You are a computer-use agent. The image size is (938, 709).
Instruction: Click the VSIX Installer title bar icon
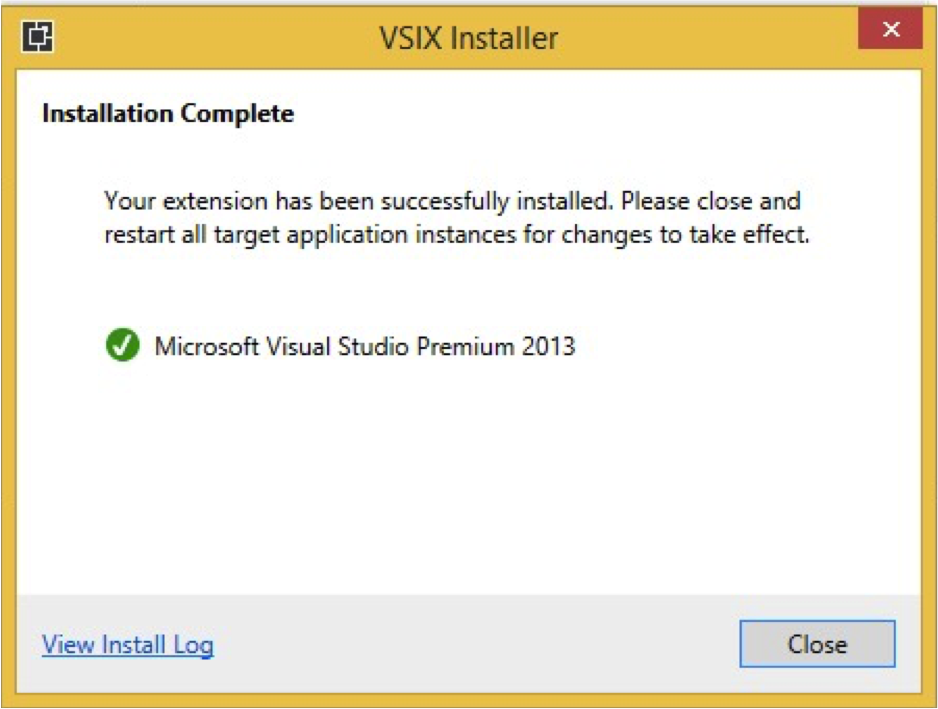[x=38, y=36]
